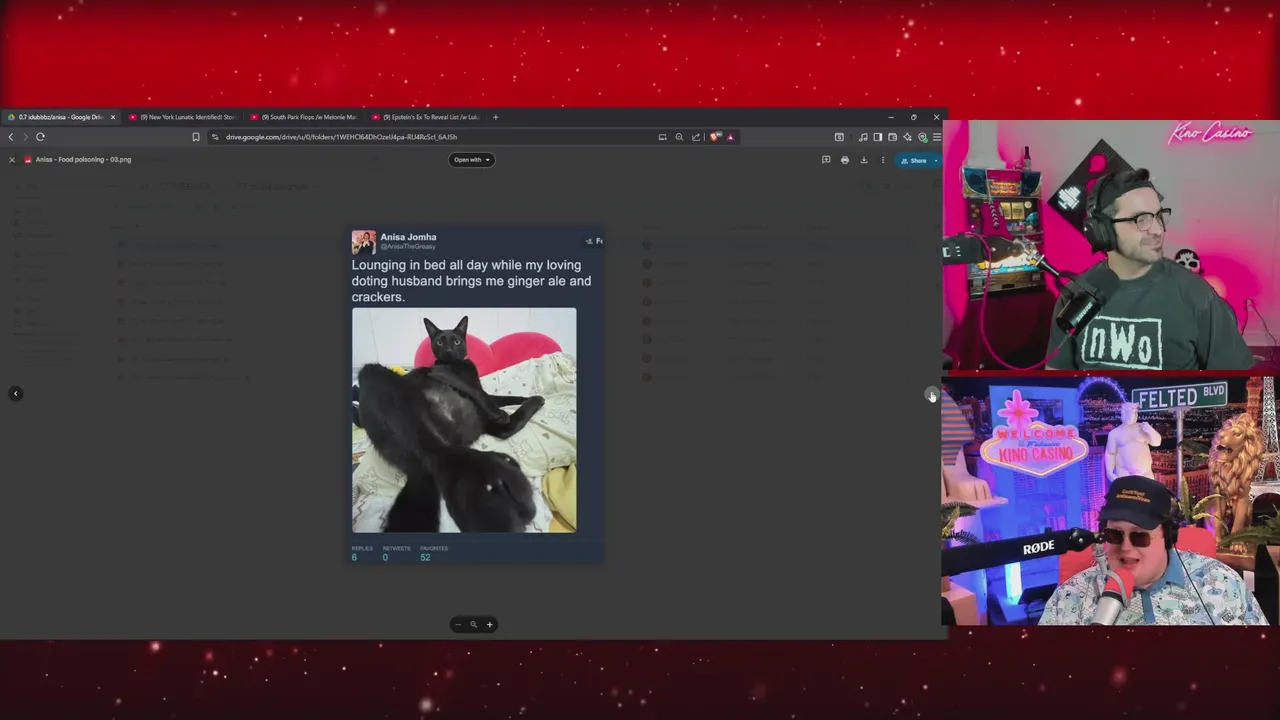Open the media control music note icon
The image size is (1280, 720).
[863, 137]
